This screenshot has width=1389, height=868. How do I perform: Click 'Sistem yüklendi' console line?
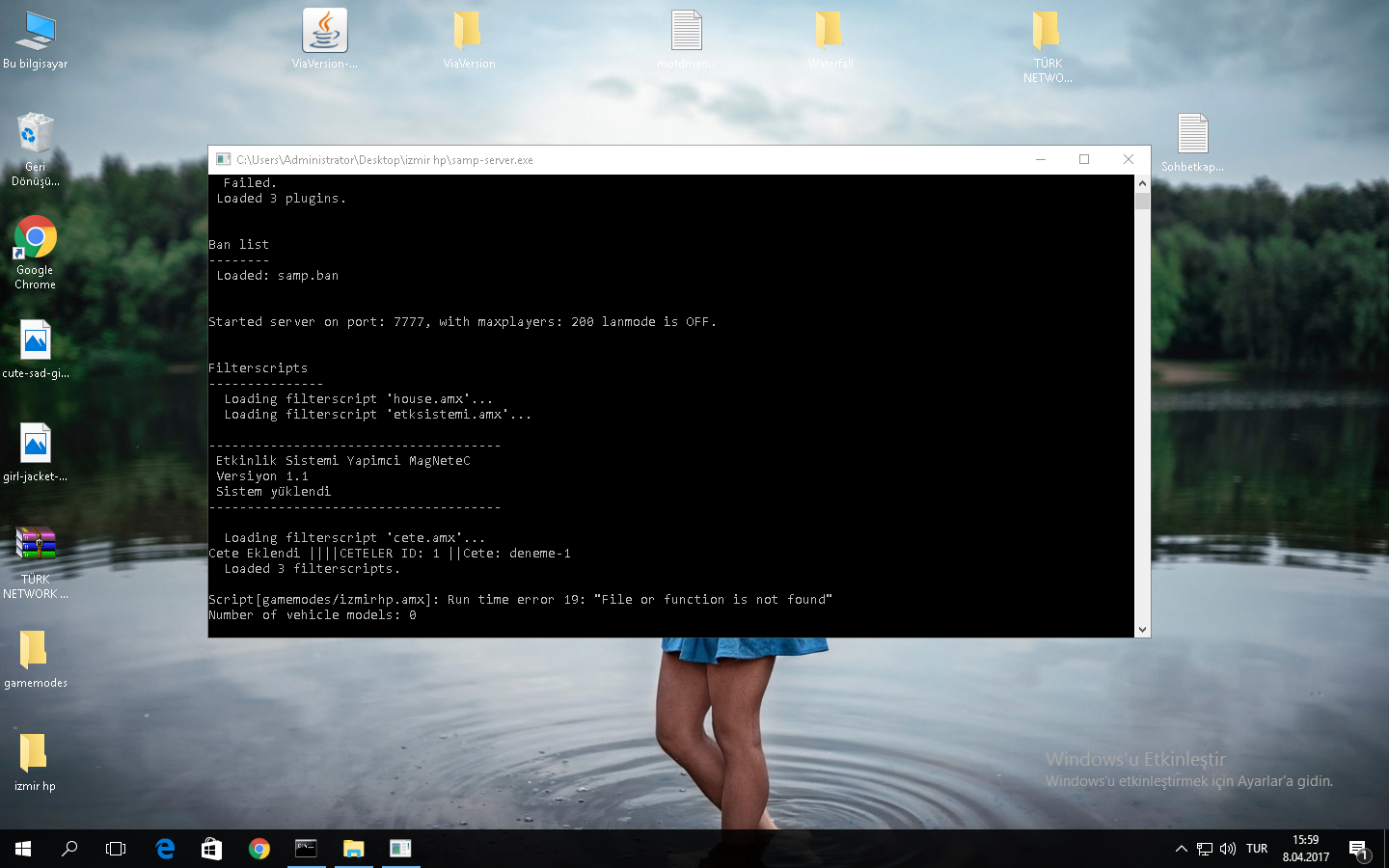point(274,492)
